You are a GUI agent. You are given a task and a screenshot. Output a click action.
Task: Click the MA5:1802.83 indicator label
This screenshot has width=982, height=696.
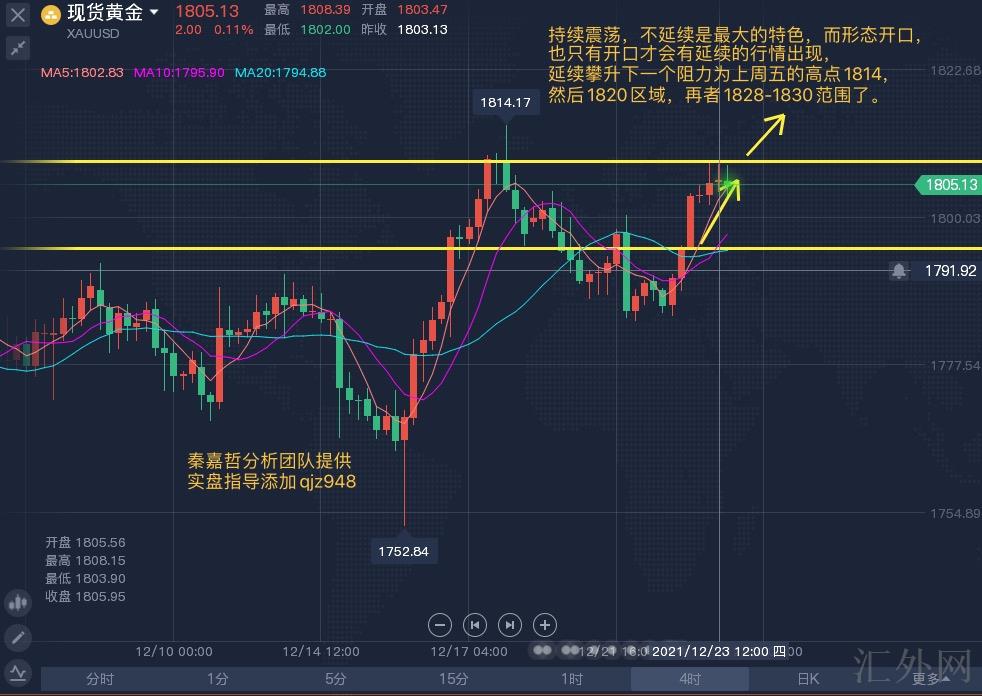82,73
